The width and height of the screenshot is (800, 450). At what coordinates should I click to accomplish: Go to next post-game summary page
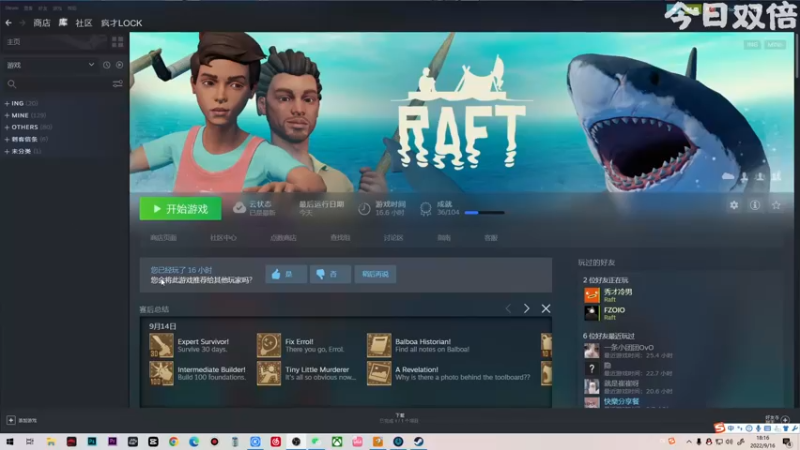[527, 309]
